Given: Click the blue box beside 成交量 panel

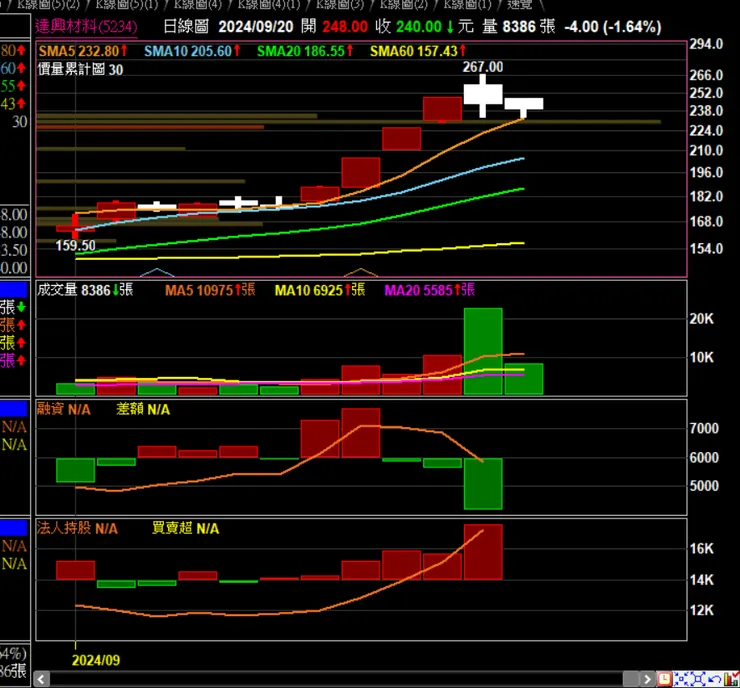Looking at the screenshot, I should coord(14,289).
